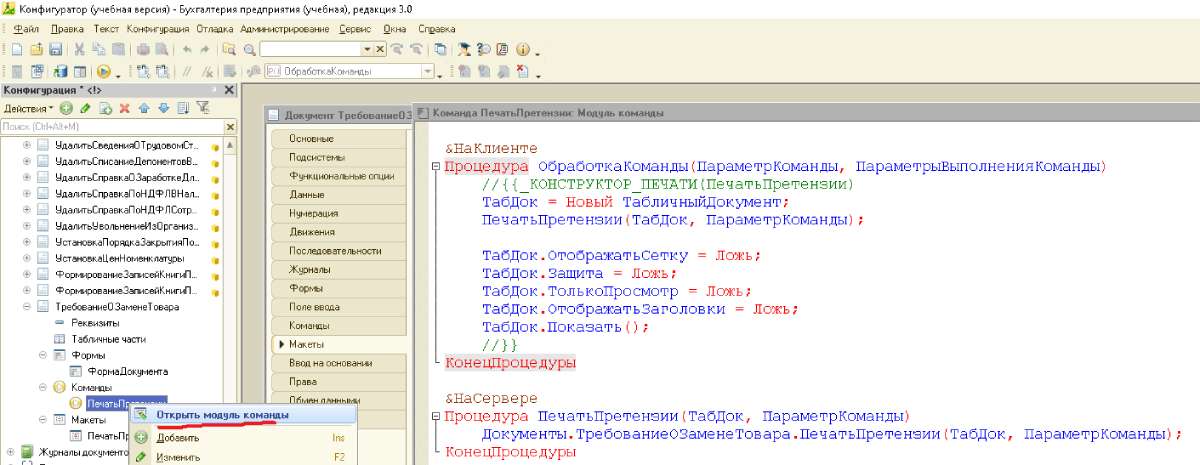Viewport: 1200px width, 465px height.
Task: Clear the toolbar search box with X
Action: (x=379, y=49)
